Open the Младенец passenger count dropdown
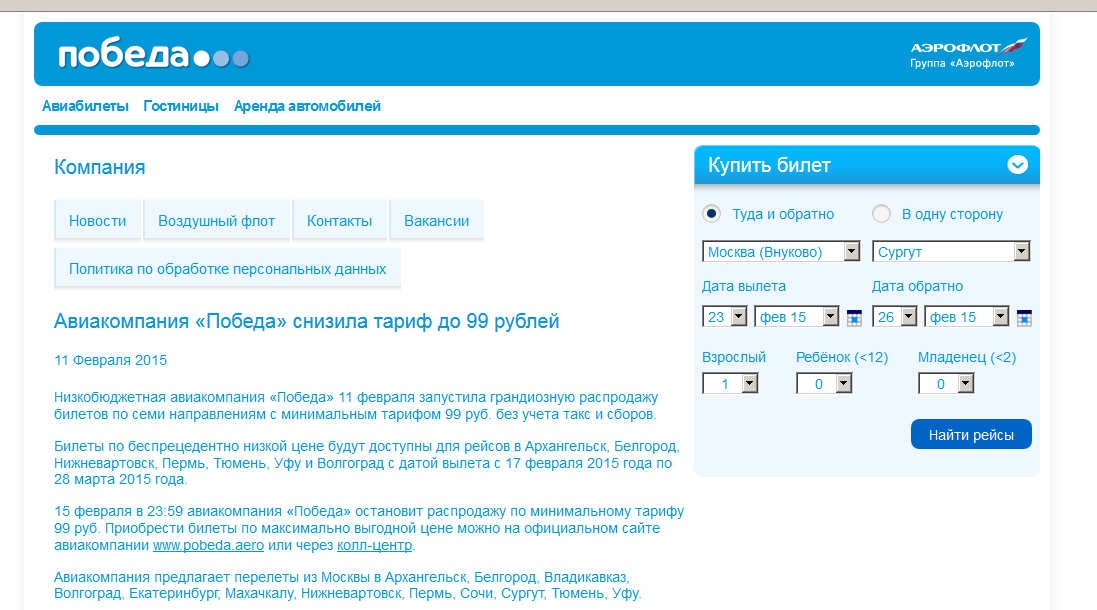 point(946,383)
